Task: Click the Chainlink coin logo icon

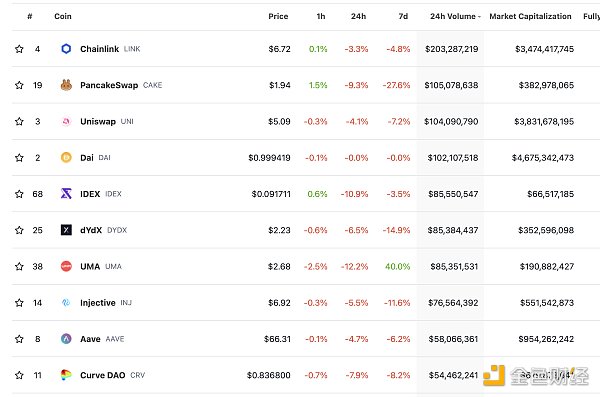Action: coord(66,49)
